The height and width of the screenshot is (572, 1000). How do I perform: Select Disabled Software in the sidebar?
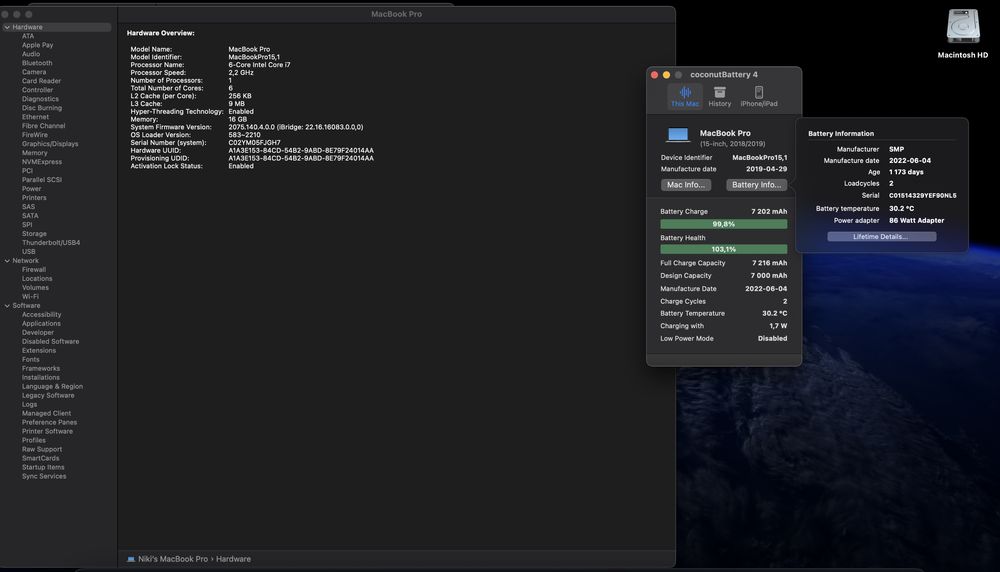pyautogui.click(x=50, y=341)
